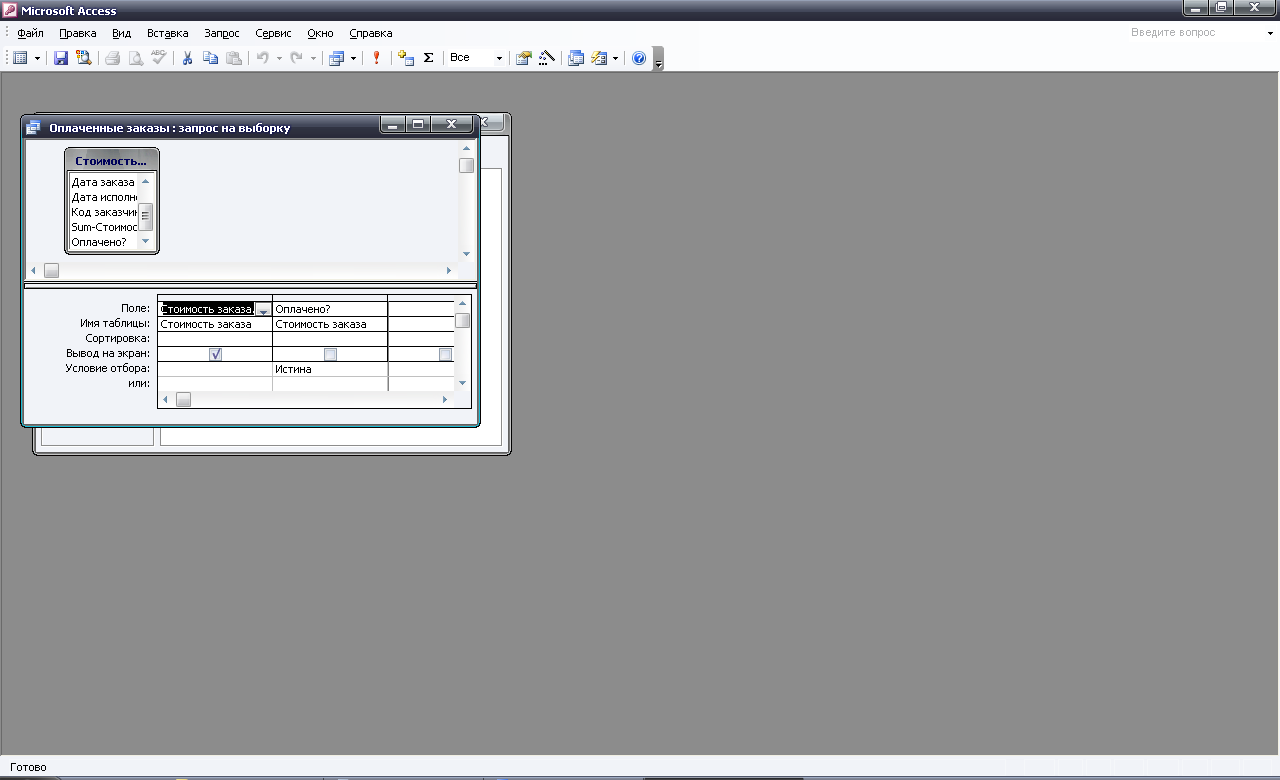Select 'Sum-Стоимость' field in the table list
This screenshot has width=1280, height=780.
103,227
